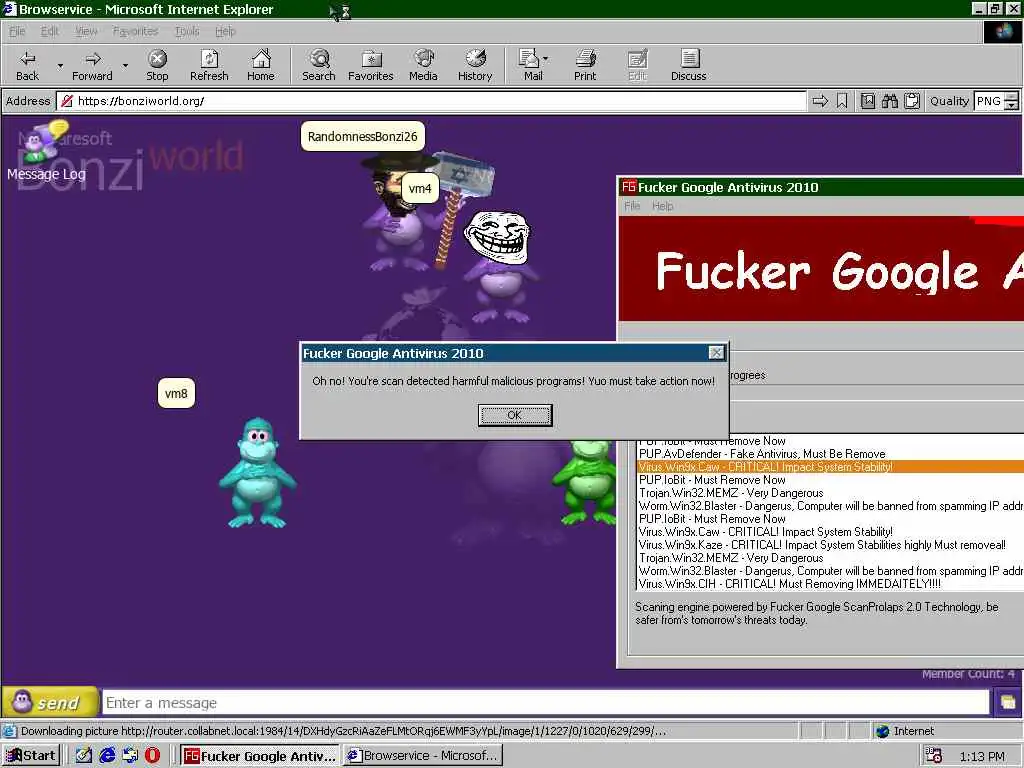Click the Quality PNG value field
The width and height of the screenshot is (1024, 768).
989,101
